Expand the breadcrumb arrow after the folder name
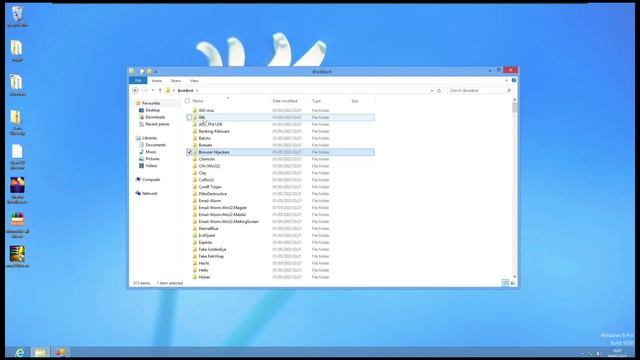Viewport: 640px width, 360px height. point(197,91)
